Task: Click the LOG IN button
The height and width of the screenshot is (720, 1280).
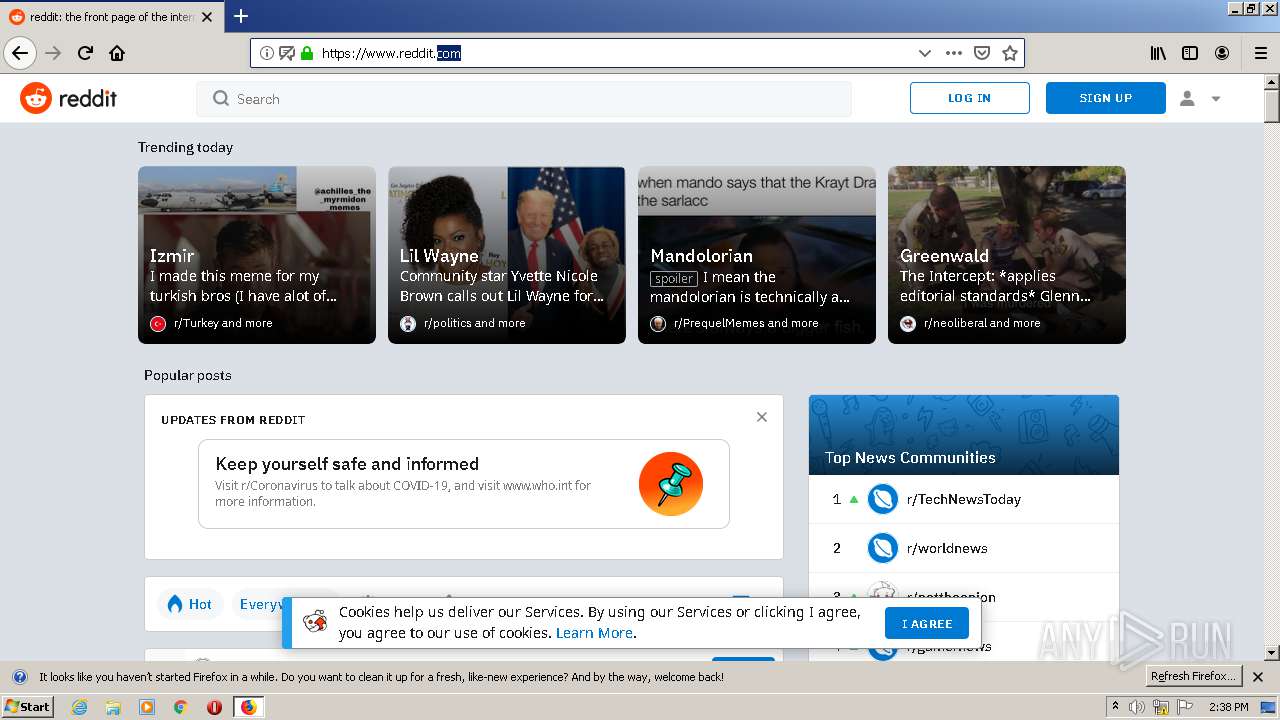Action: [x=969, y=98]
